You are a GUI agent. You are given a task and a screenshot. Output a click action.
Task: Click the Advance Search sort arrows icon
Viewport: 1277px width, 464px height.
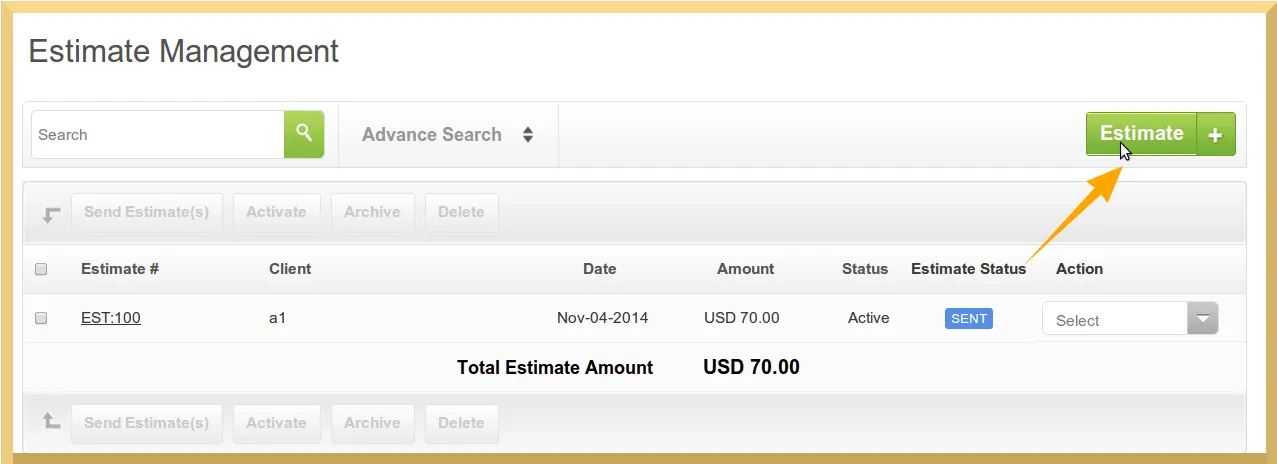(x=528, y=134)
